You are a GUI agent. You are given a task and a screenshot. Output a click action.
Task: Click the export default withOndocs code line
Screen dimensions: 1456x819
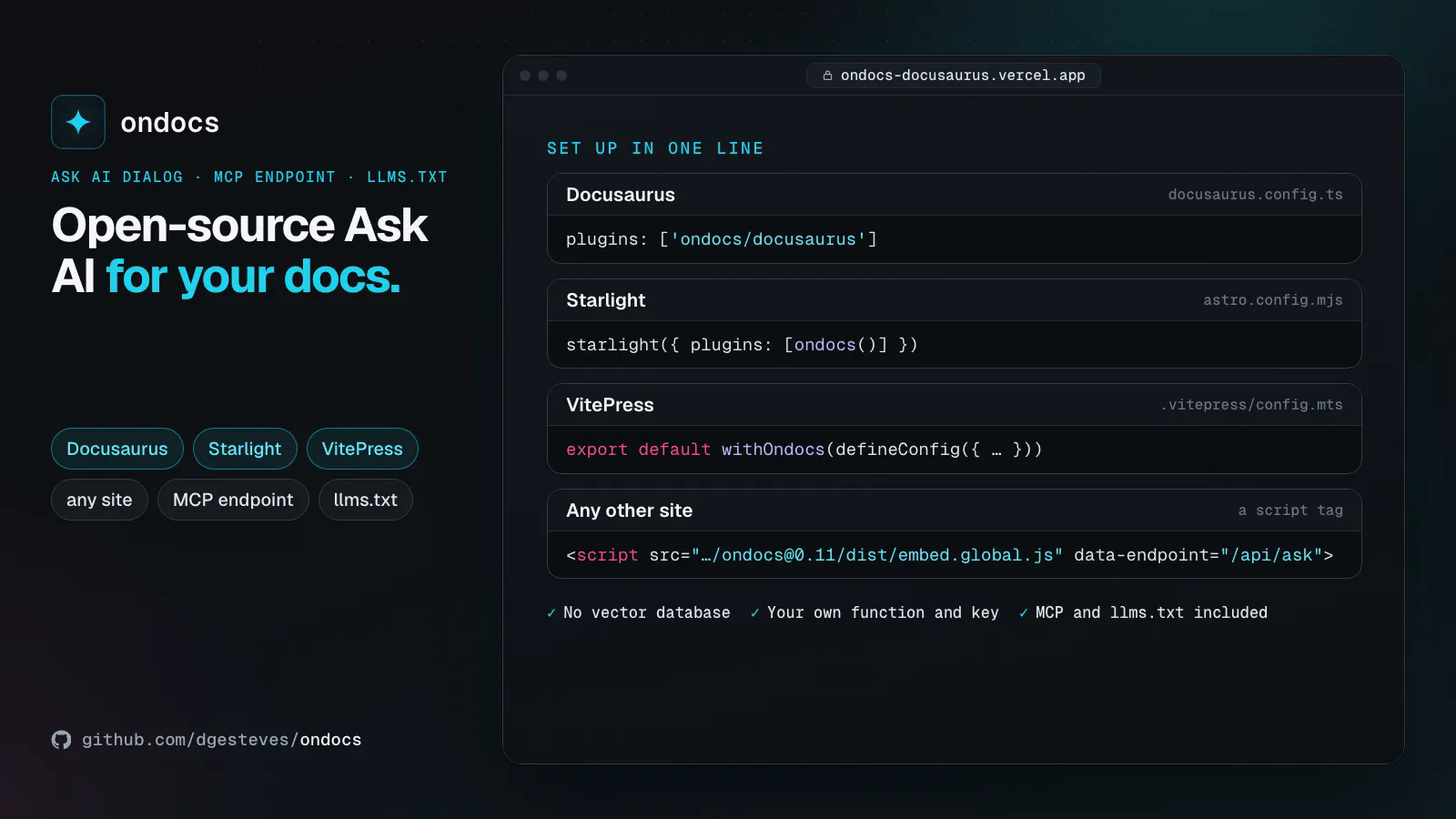pyautogui.click(x=804, y=450)
